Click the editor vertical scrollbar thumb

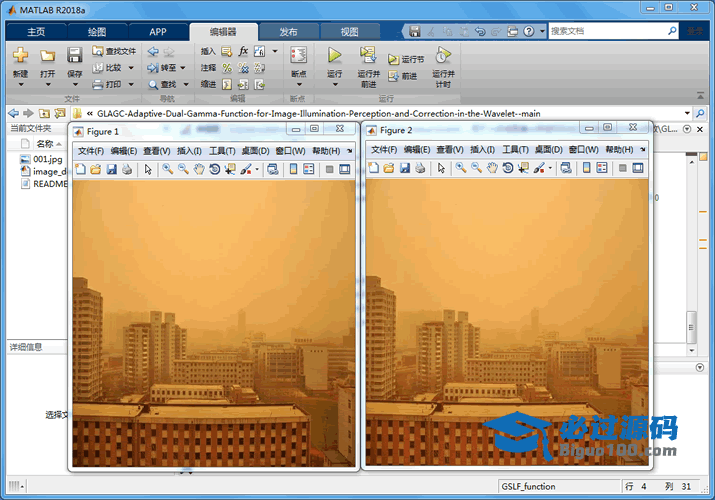(691, 327)
